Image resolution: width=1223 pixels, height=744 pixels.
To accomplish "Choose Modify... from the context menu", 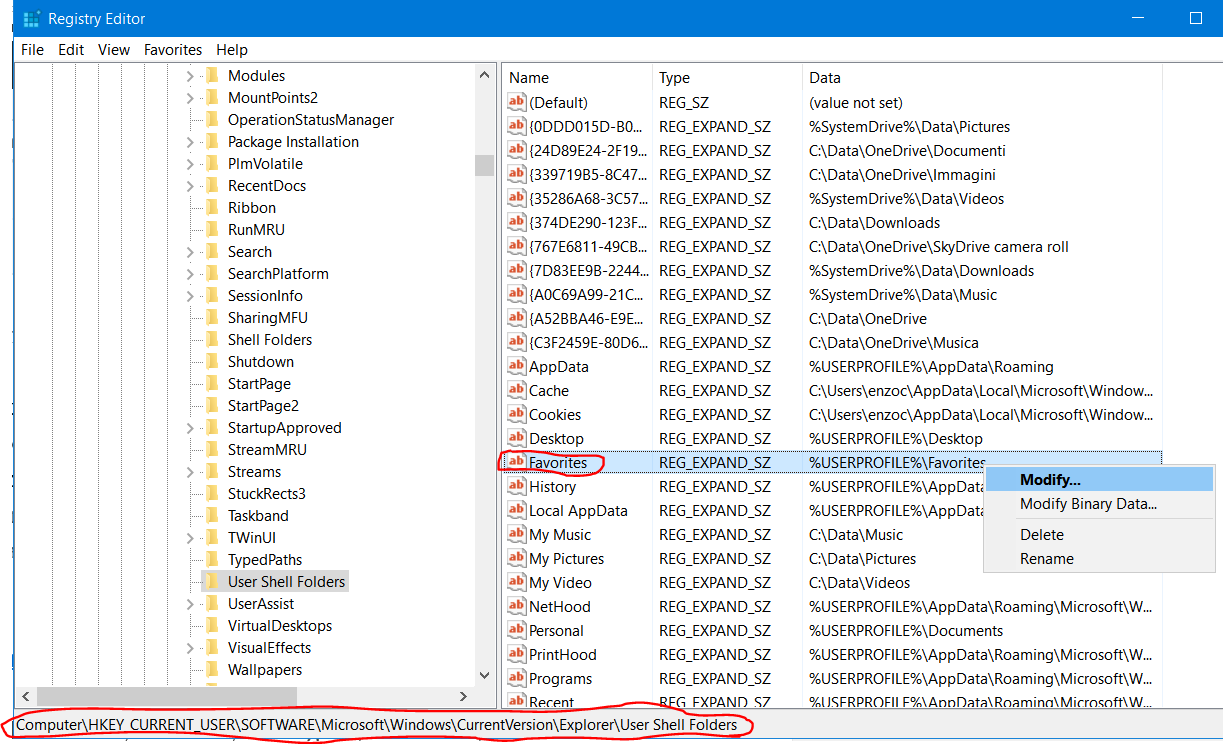I will [1050, 480].
